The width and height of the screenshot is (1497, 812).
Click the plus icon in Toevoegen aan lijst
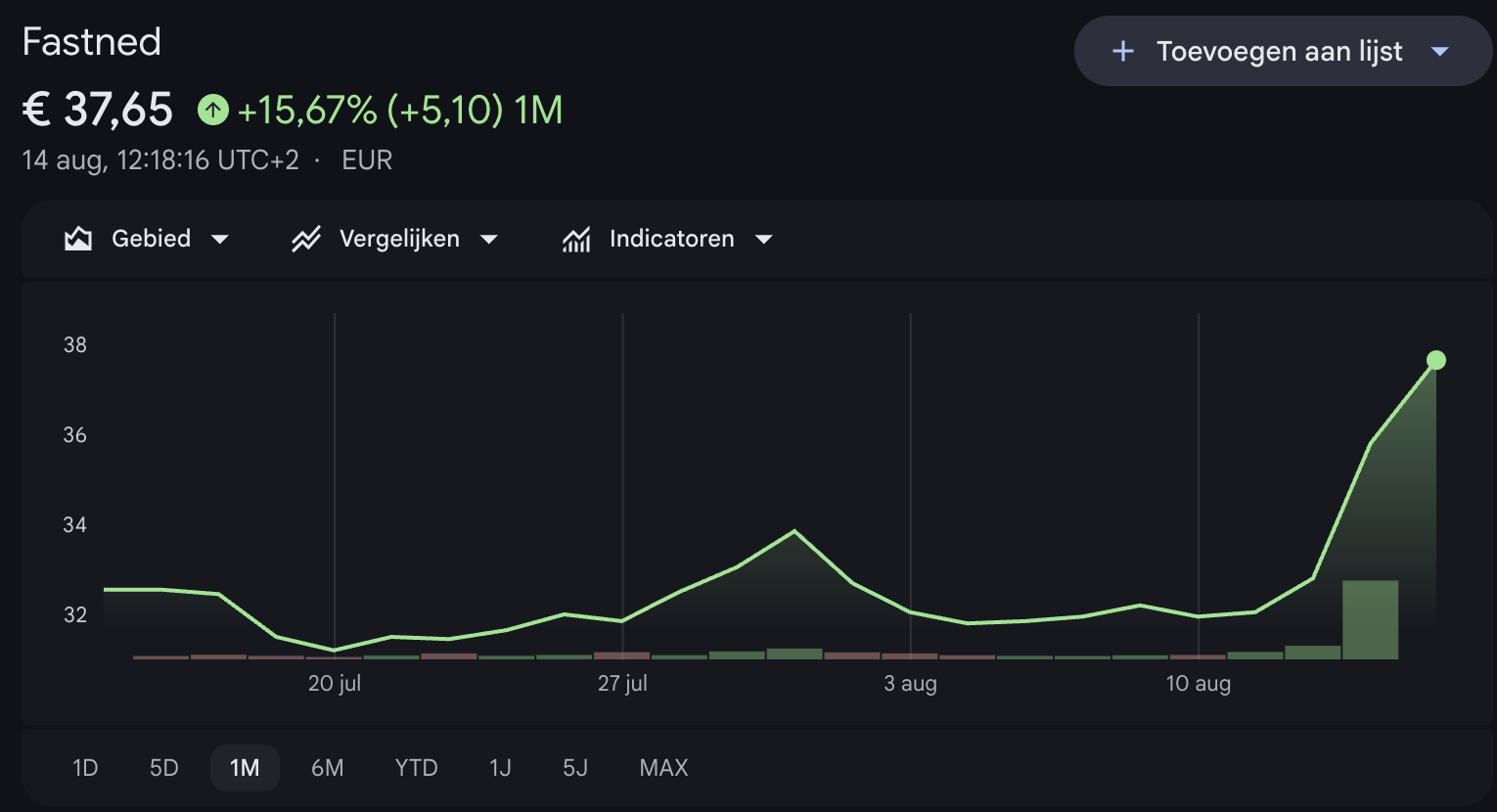point(1123,51)
